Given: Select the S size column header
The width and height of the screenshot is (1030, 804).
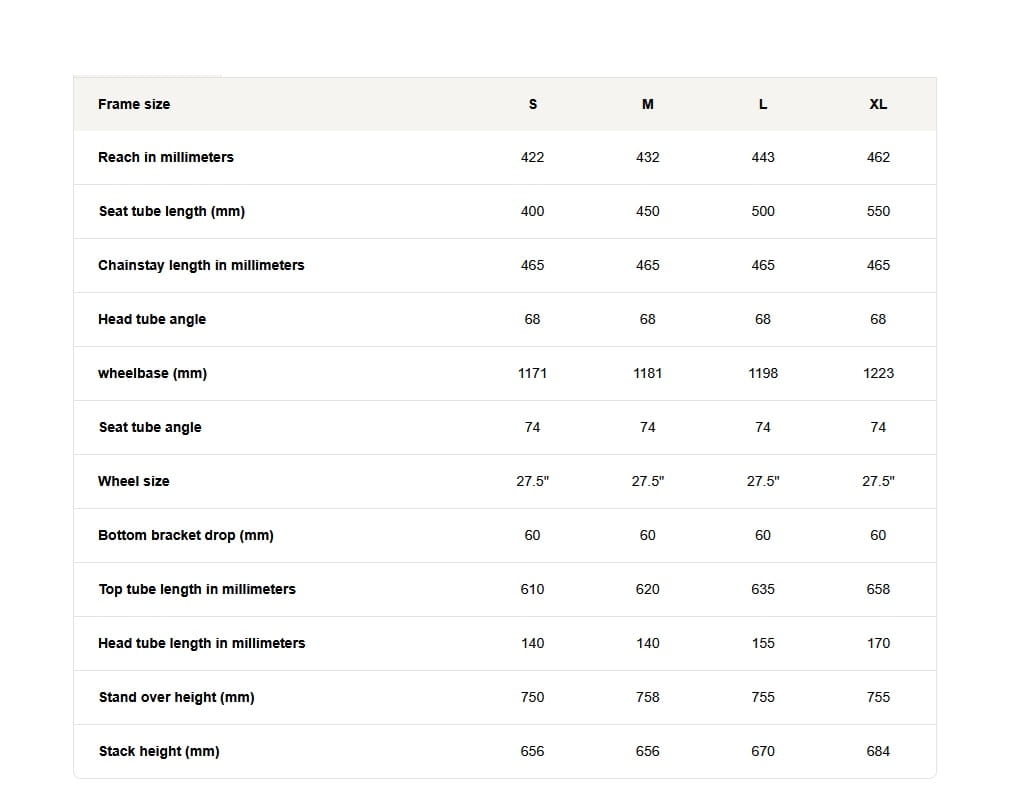Looking at the screenshot, I should point(532,104).
